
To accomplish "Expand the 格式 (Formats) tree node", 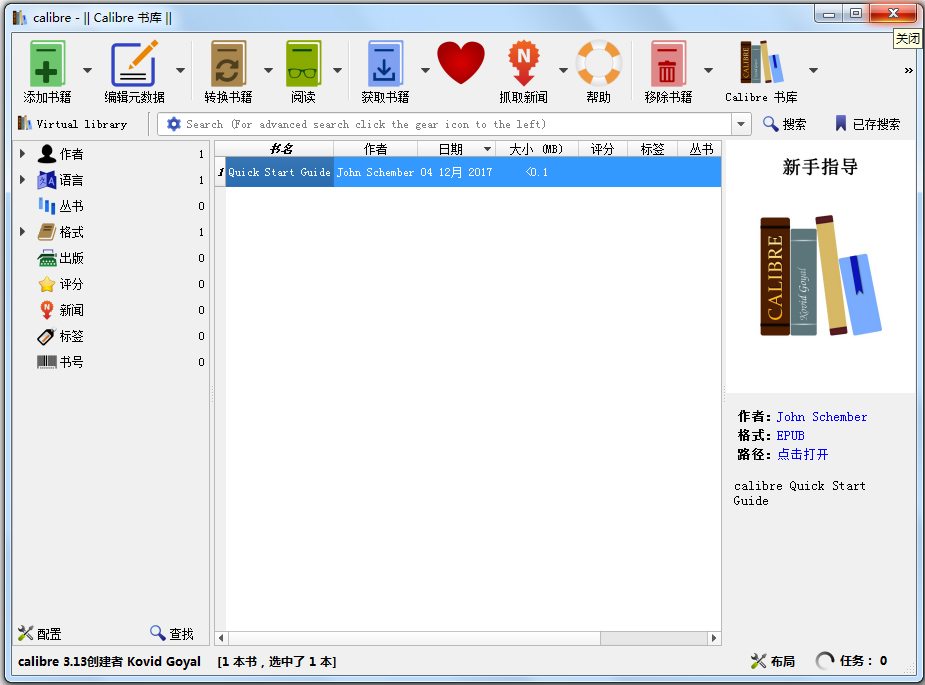I will pos(22,232).
